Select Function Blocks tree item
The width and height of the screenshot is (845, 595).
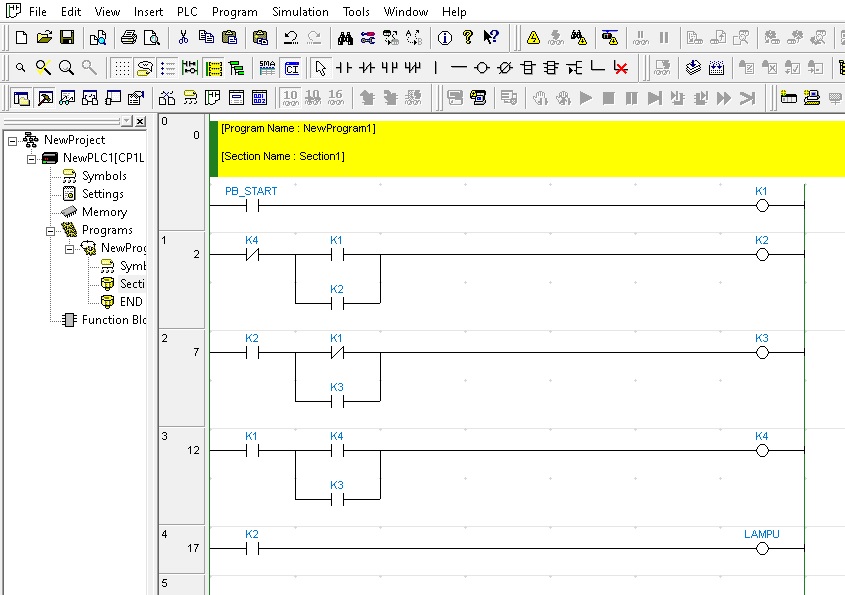tap(114, 320)
